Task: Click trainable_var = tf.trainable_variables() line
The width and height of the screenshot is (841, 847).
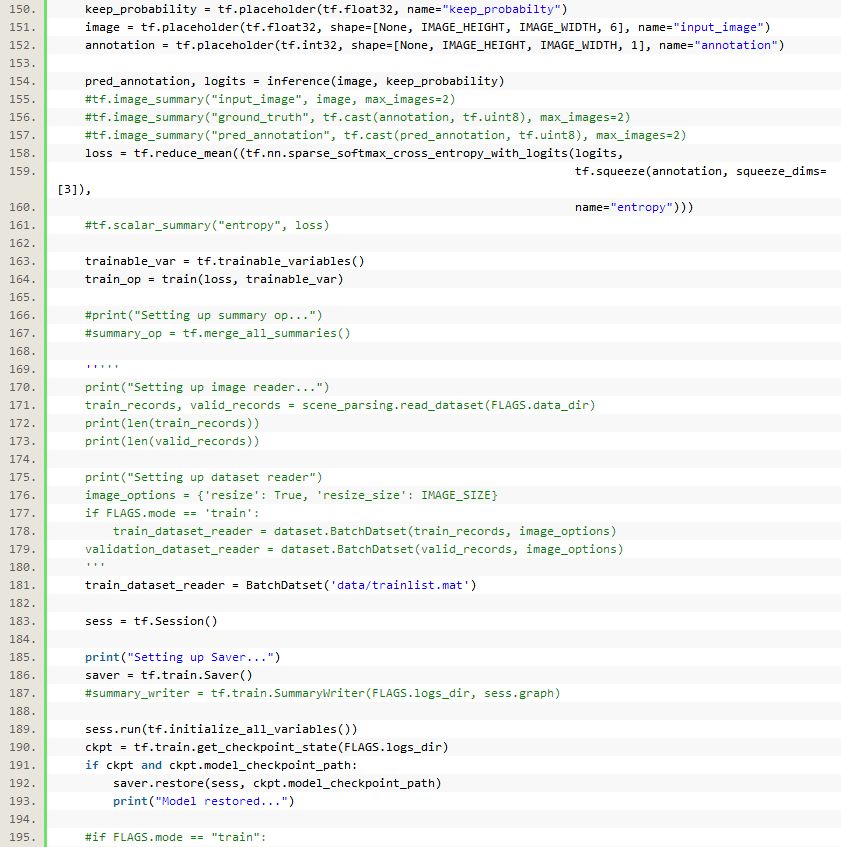Action: [x=225, y=261]
